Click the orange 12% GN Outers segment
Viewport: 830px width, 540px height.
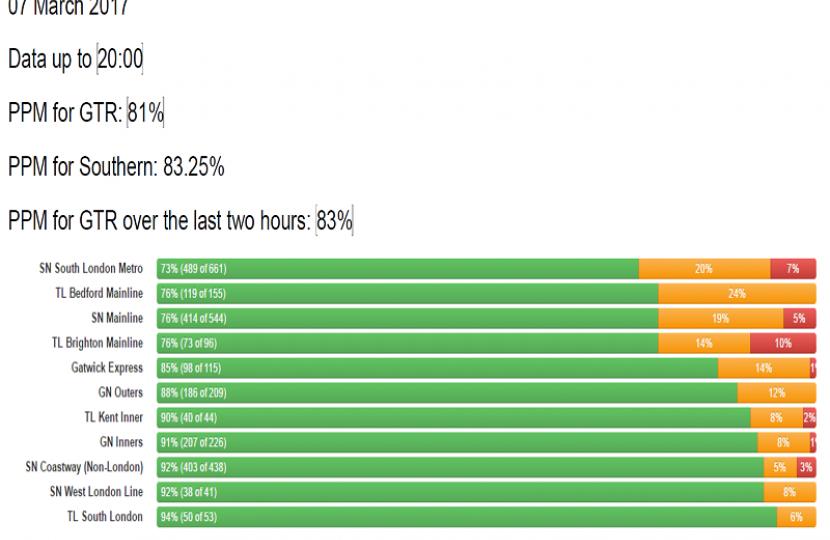pos(776,393)
